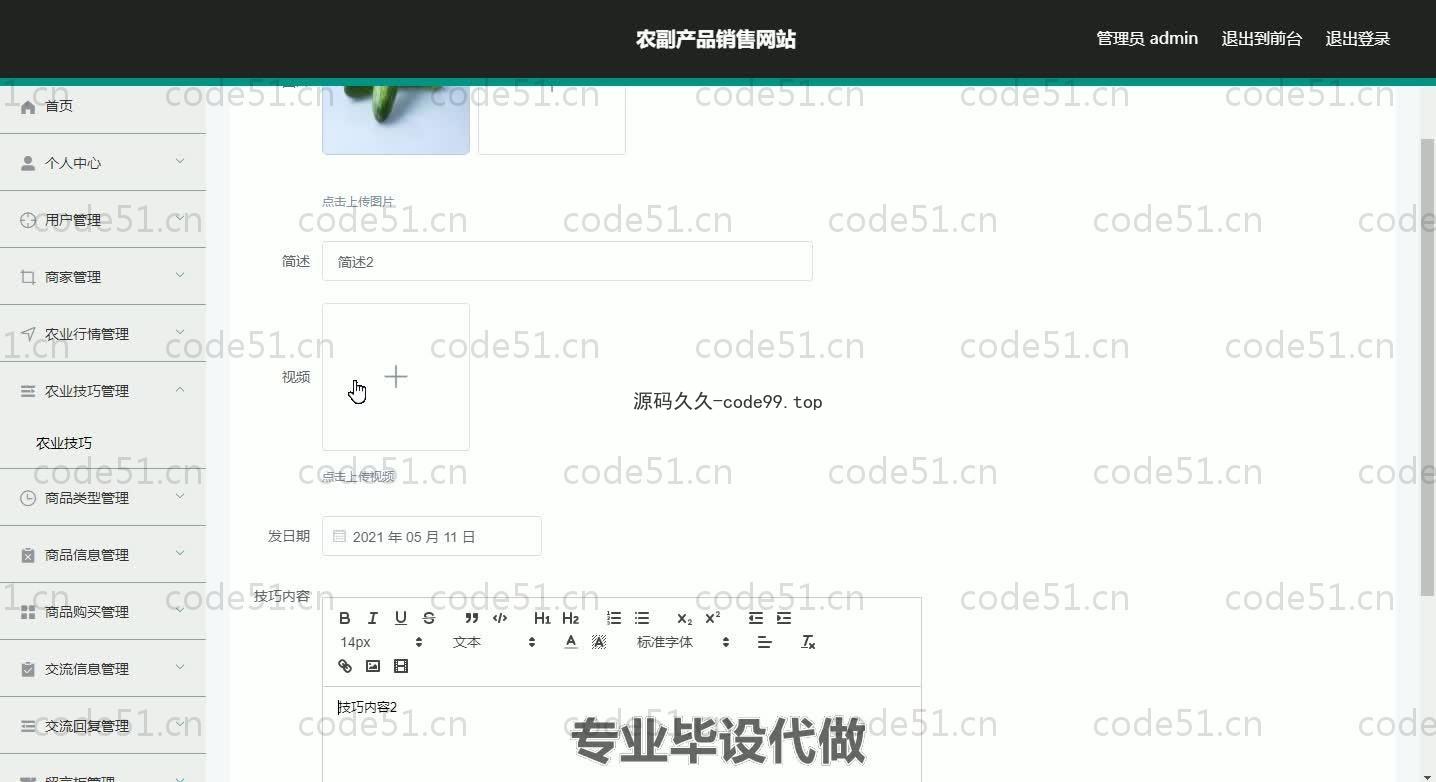Screen dimensions: 1436x782
Task: Decrease the paragraph indent
Action: click(x=755, y=618)
